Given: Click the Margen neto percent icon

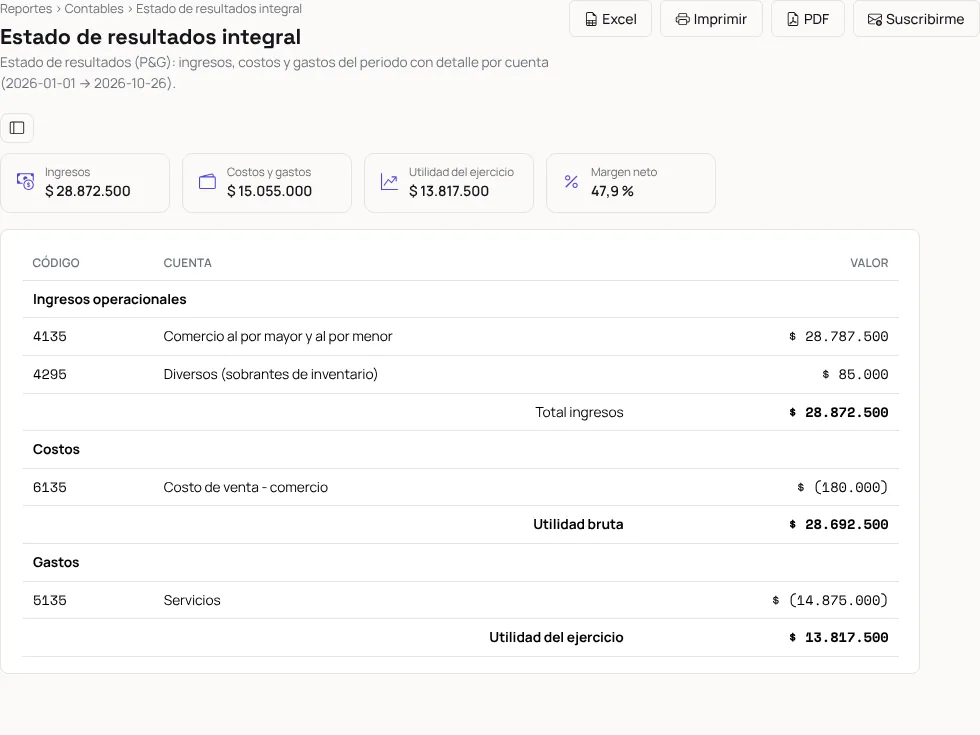Looking at the screenshot, I should pyautogui.click(x=571, y=182).
